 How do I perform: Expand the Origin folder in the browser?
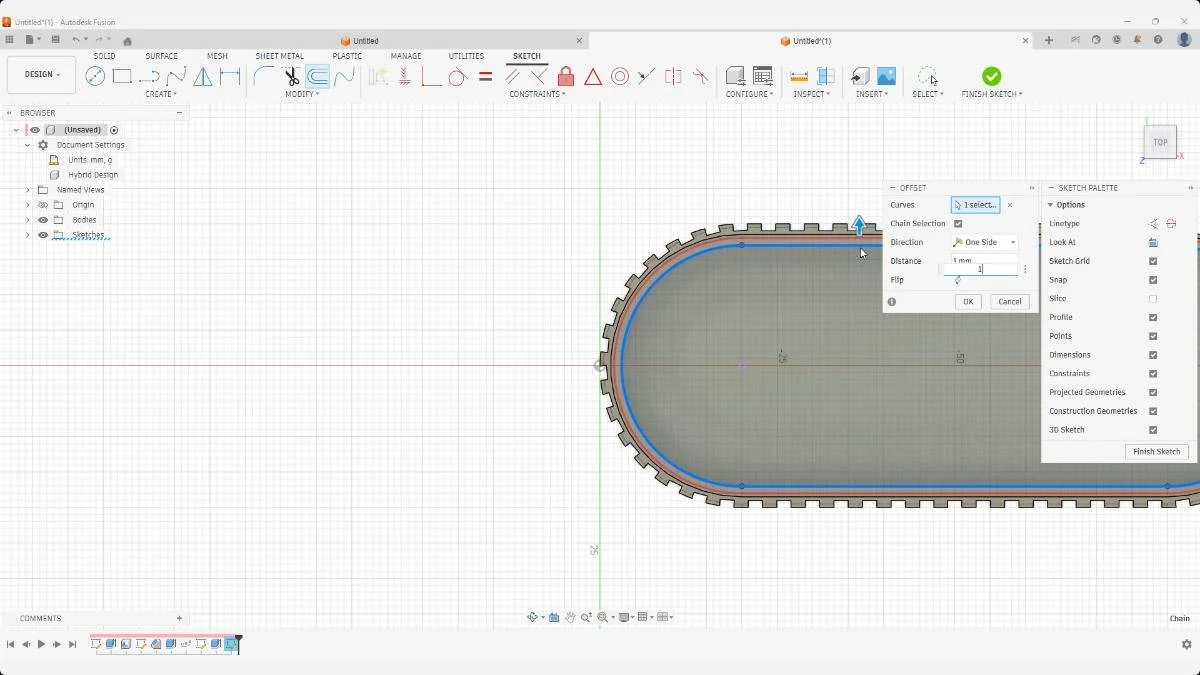pos(26,204)
